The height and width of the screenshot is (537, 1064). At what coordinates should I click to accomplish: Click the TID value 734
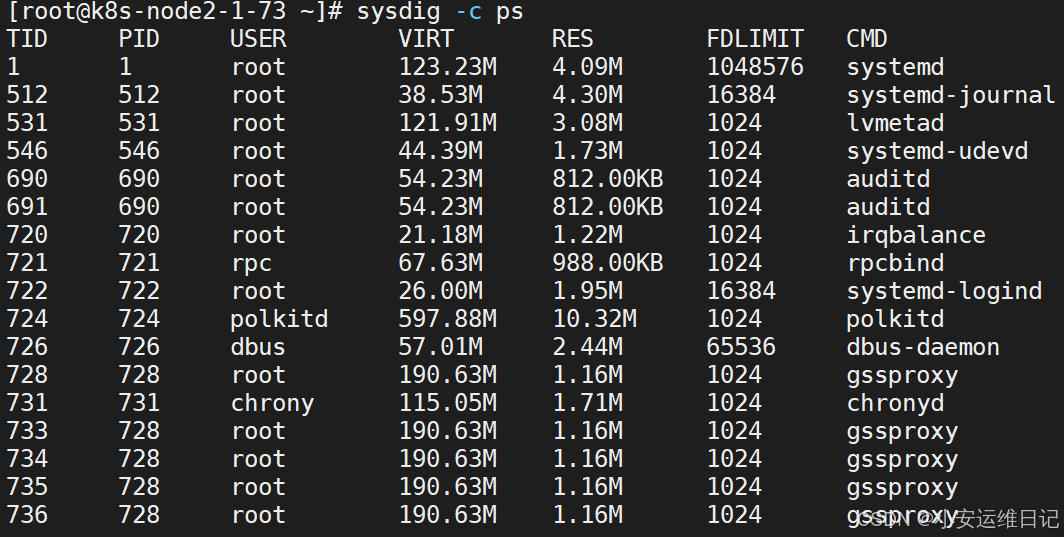(27, 459)
